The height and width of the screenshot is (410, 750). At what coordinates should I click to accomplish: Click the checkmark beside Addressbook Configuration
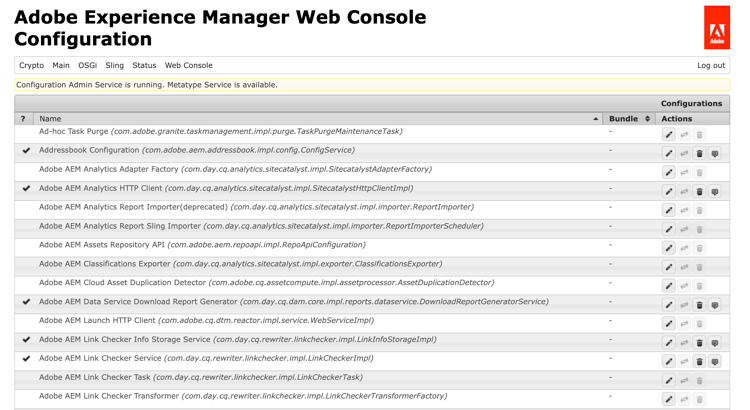[26, 150]
